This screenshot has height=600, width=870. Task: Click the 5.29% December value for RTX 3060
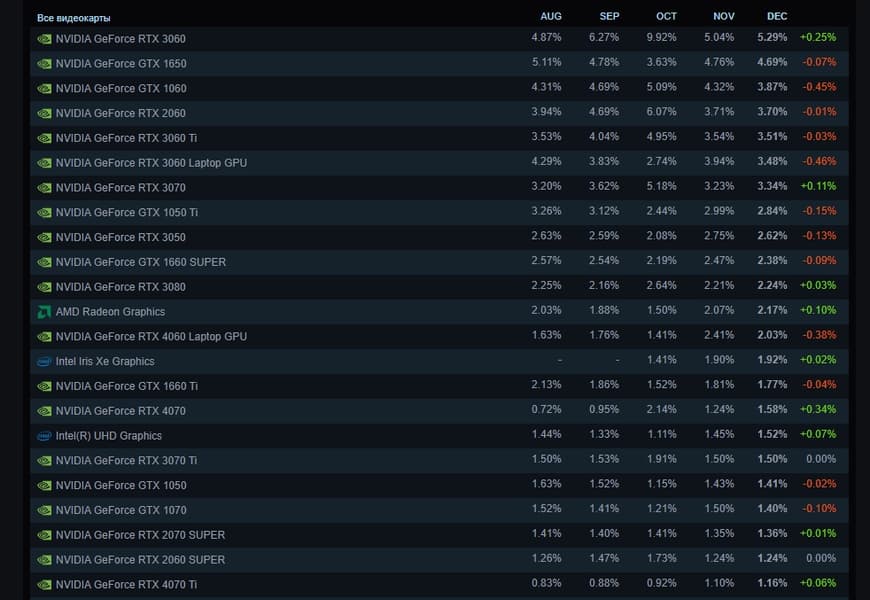(772, 39)
